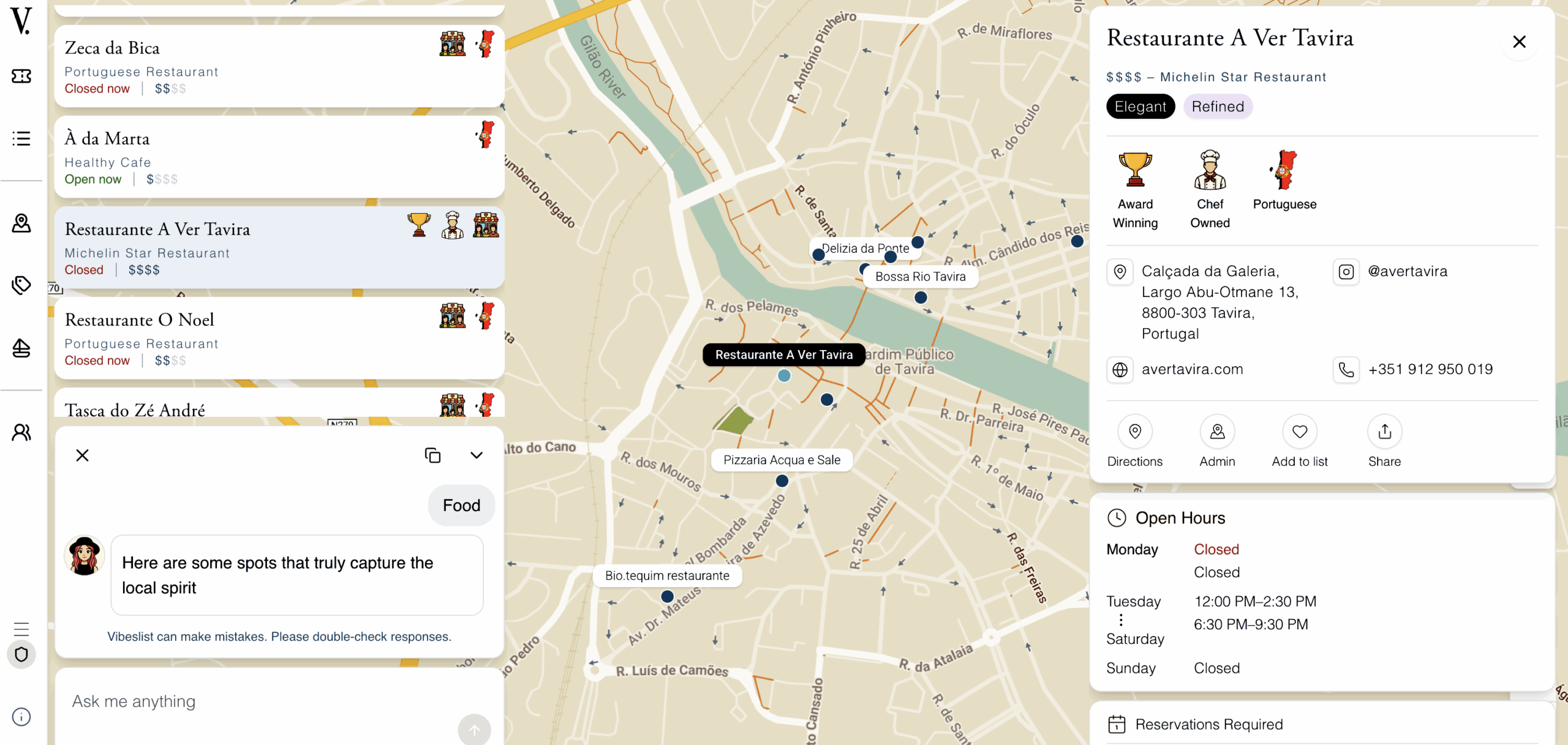Expand Tuesday to Saturday hours ellipsis
Viewport: 1568px width, 745px height.
tap(1121, 620)
